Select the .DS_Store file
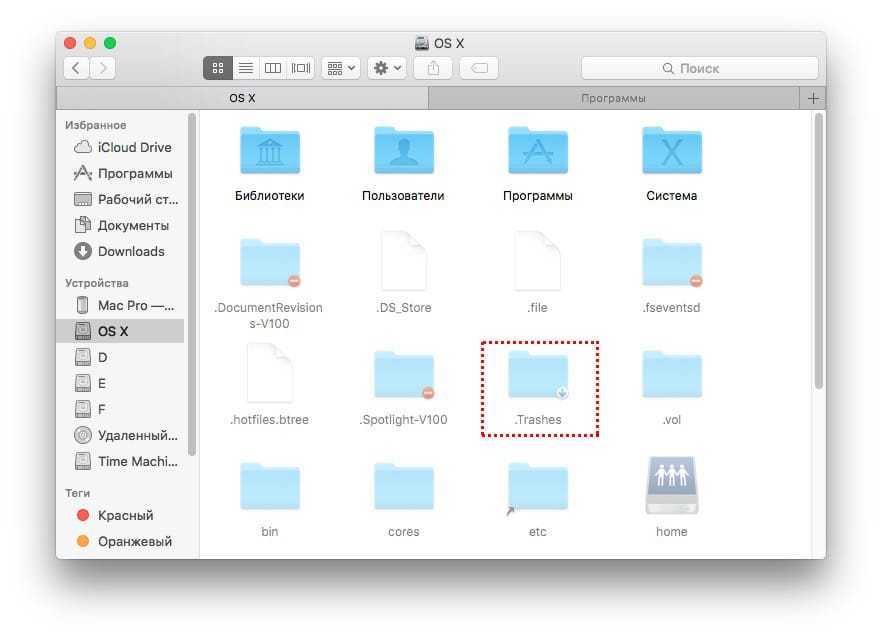 tap(404, 261)
